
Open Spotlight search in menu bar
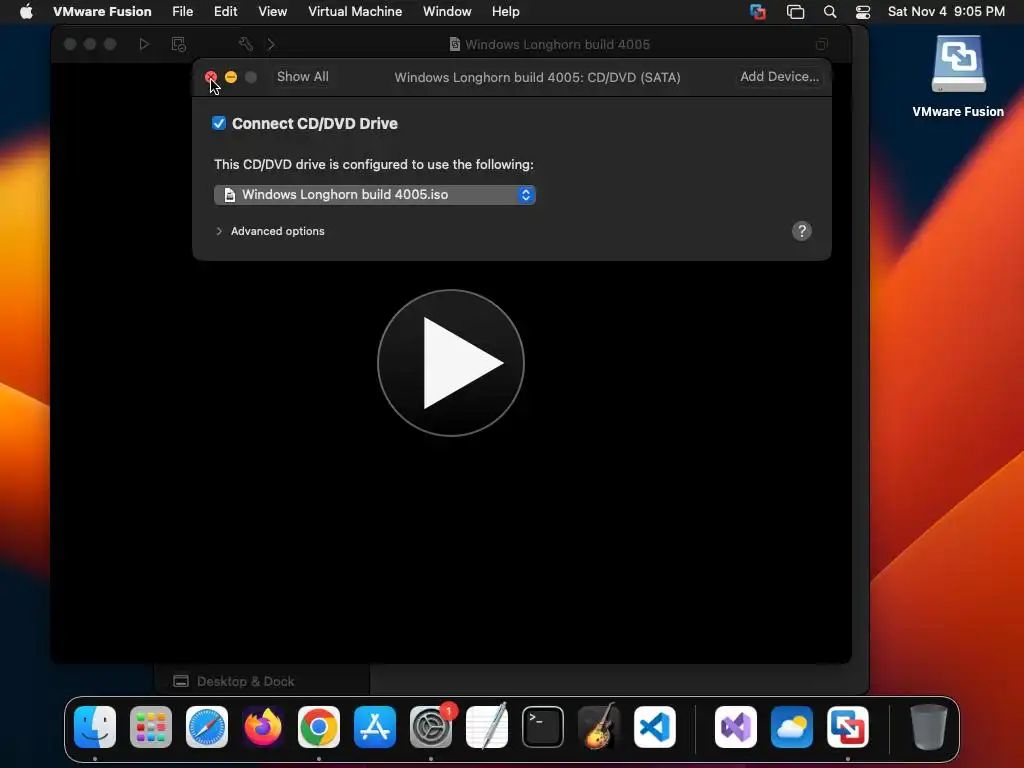[830, 12]
